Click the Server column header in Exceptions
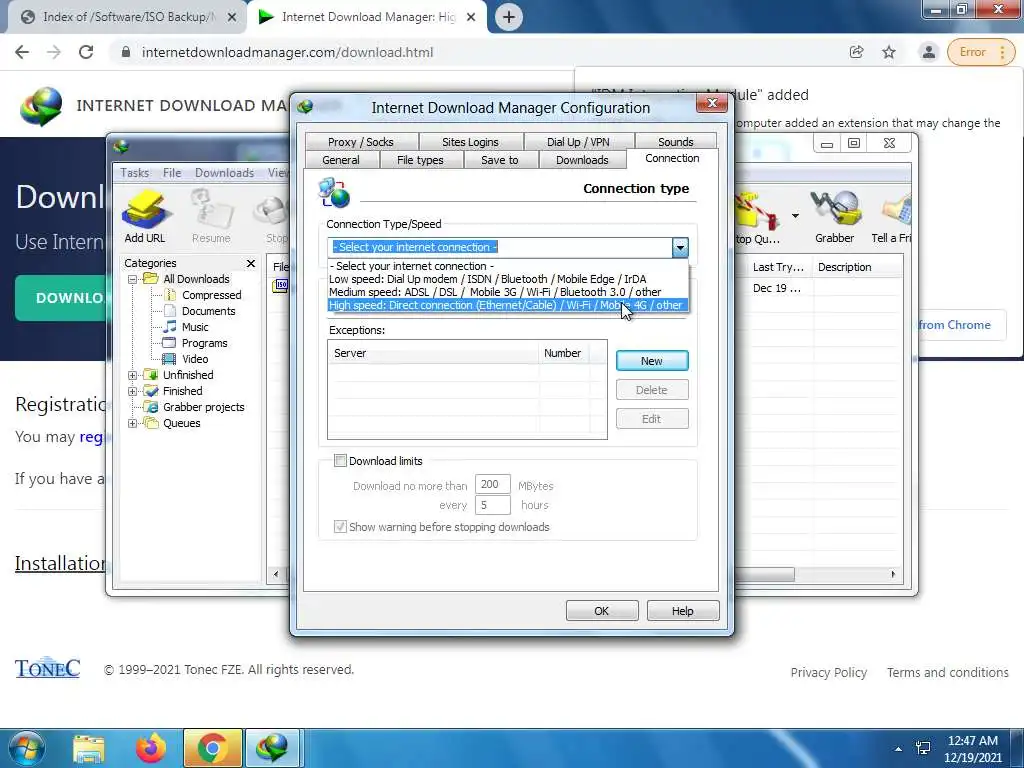This screenshot has height=768, width=1024. tap(433, 353)
